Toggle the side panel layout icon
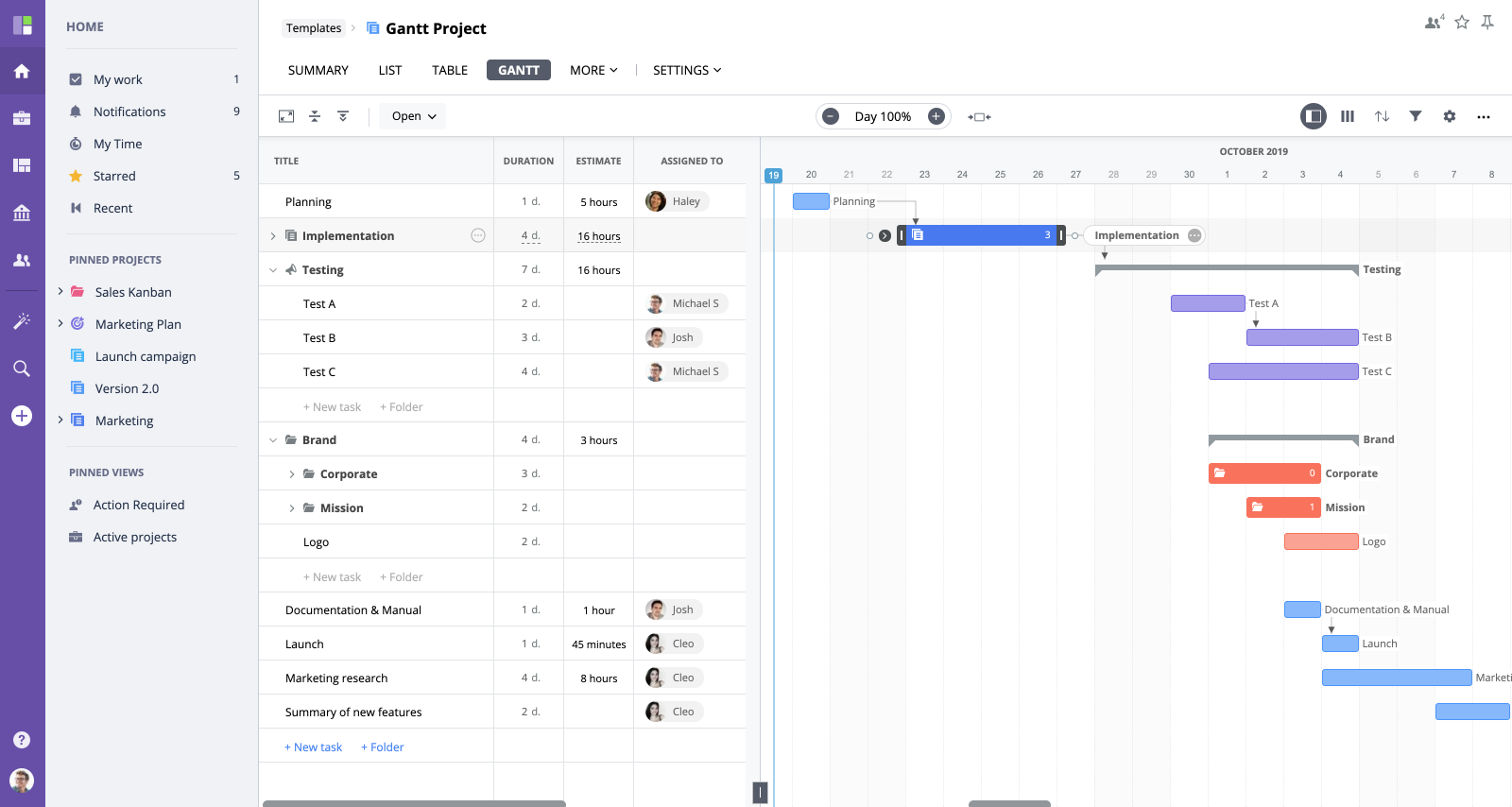This screenshot has height=807, width=1512. click(x=1313, y=116)
